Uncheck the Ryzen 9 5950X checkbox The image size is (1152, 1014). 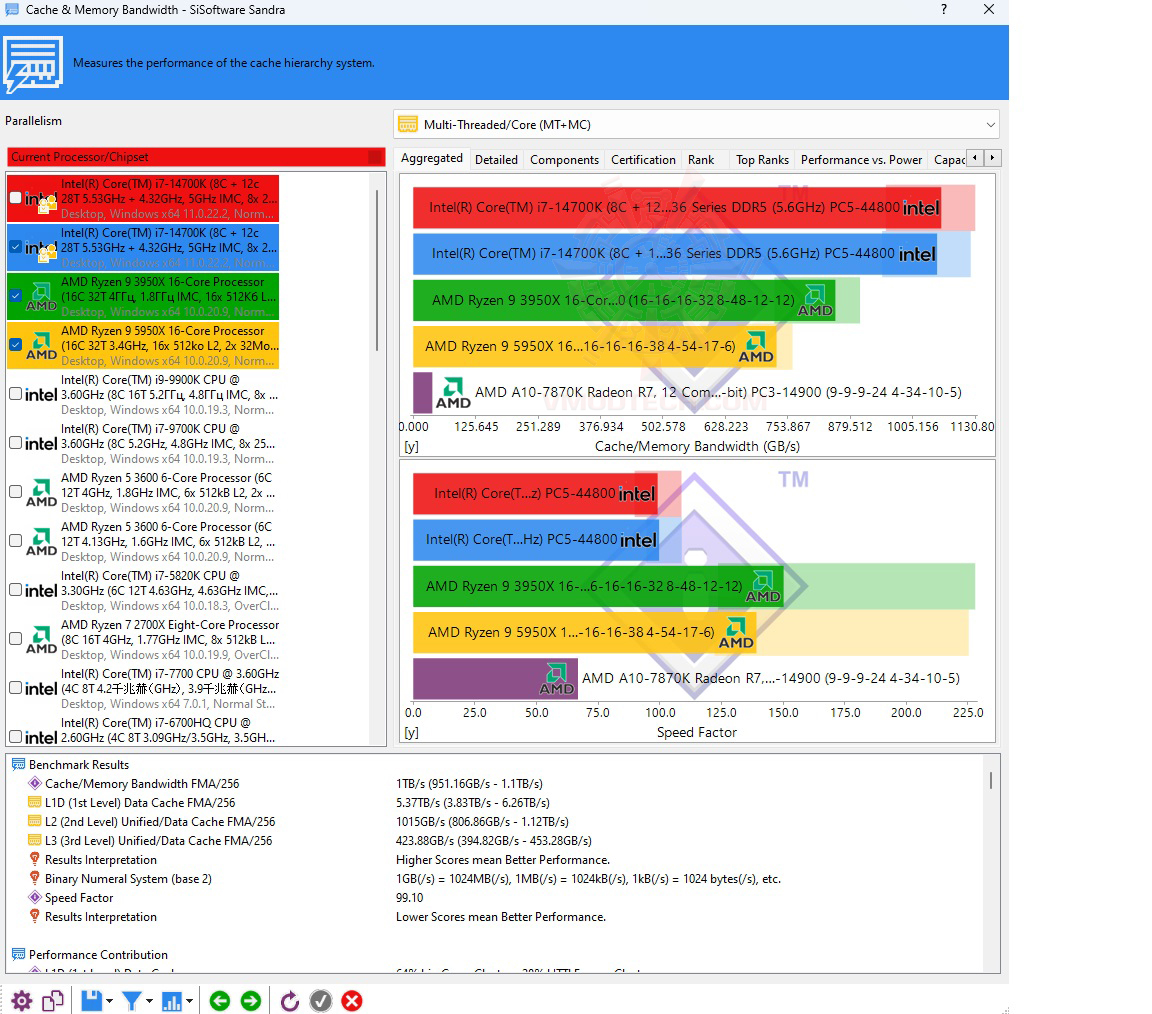pos(15,345)
